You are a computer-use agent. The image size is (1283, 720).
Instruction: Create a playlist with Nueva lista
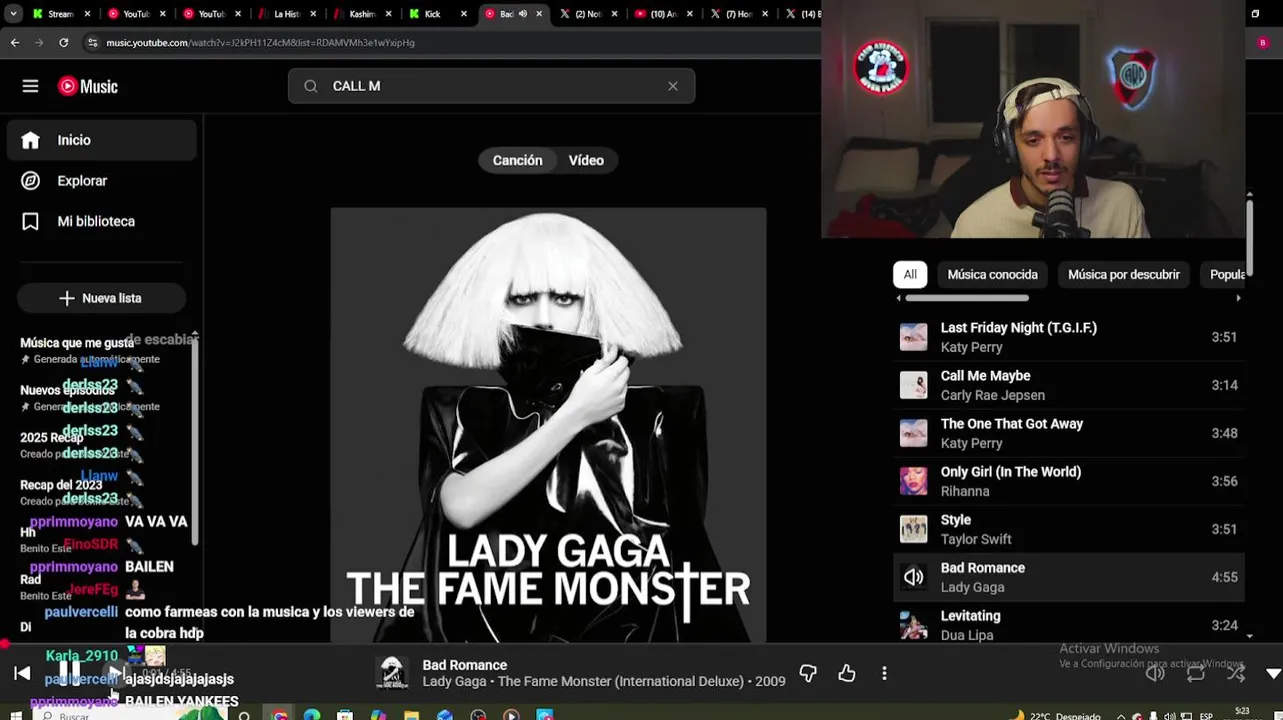tap(101, 298)
